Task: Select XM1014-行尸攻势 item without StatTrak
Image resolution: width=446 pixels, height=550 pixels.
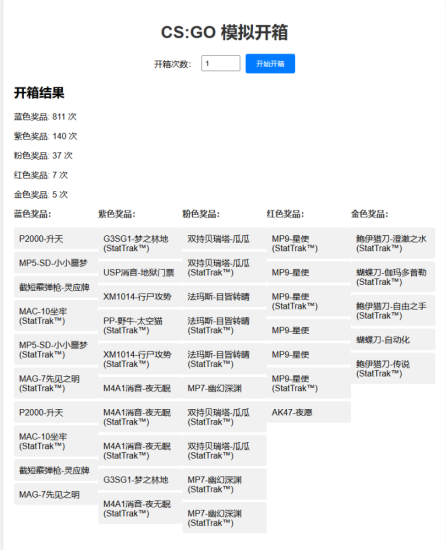Action: coord(140,297)
